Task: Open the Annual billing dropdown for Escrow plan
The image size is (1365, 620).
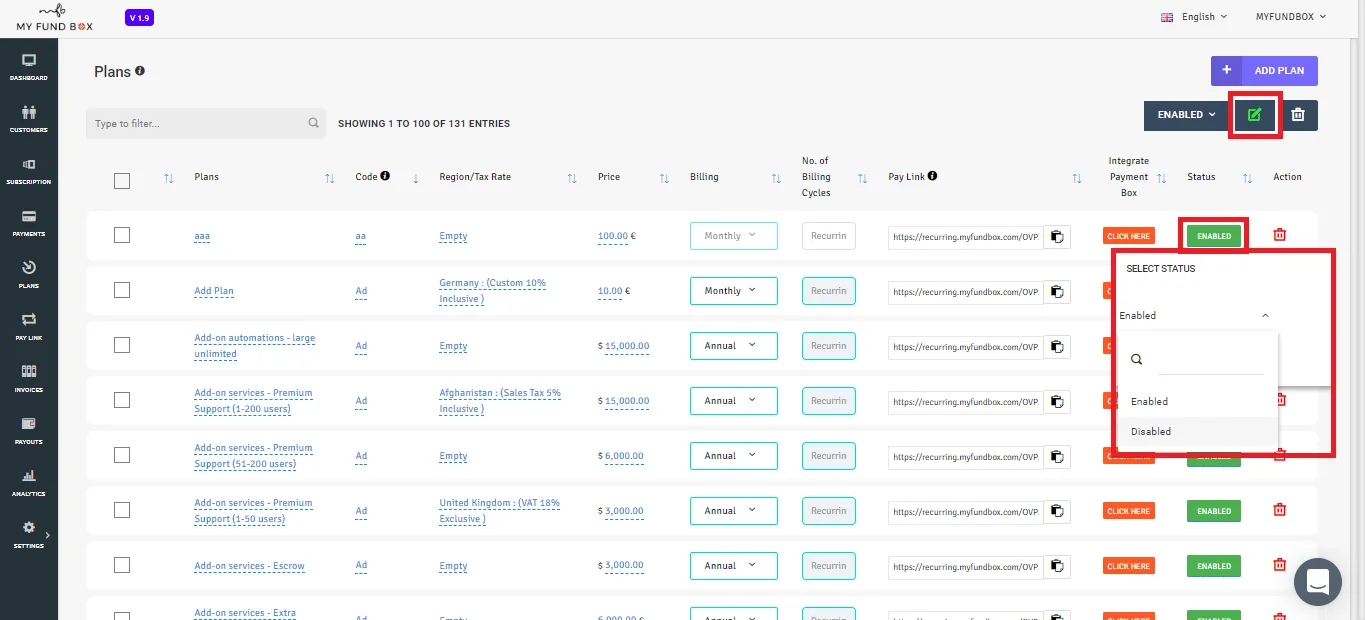Action: click(733, 566)
